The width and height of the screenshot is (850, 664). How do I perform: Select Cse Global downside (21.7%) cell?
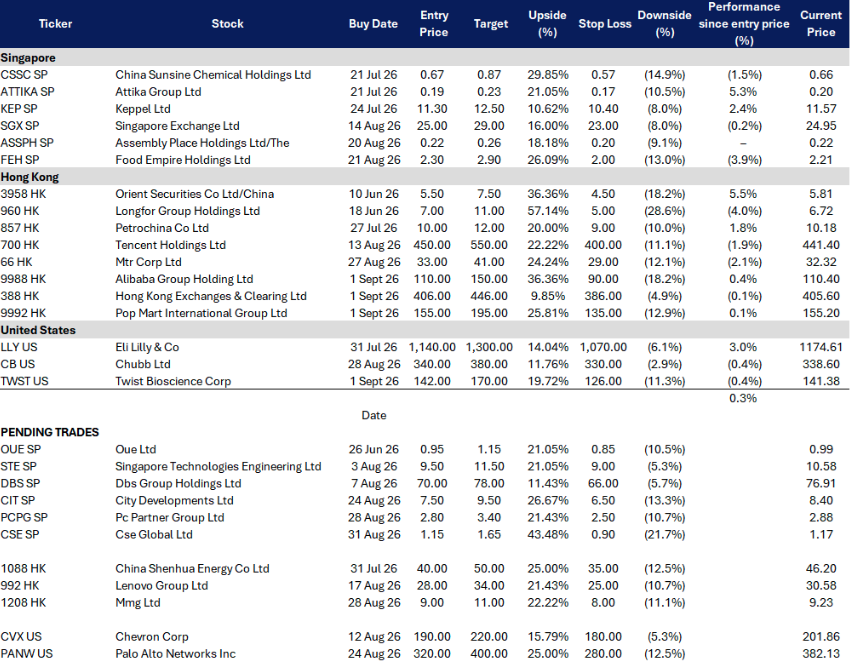pos(665,534)
